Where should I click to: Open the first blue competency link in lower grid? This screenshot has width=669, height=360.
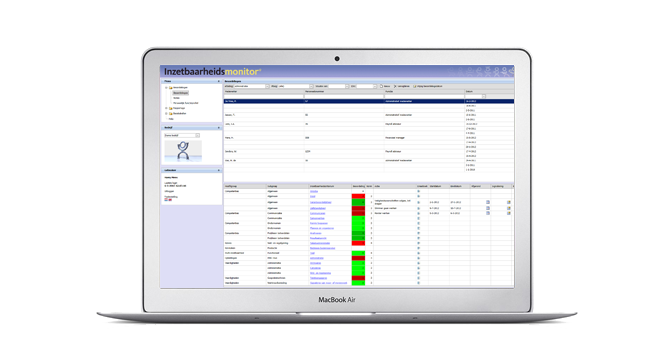click(x=314, y=192)
